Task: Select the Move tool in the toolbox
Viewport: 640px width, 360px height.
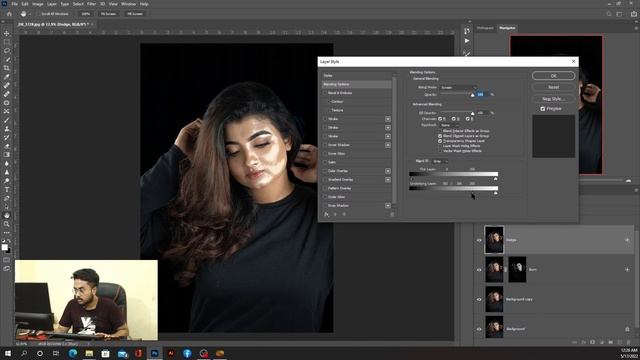Action: tap(7, 33)
